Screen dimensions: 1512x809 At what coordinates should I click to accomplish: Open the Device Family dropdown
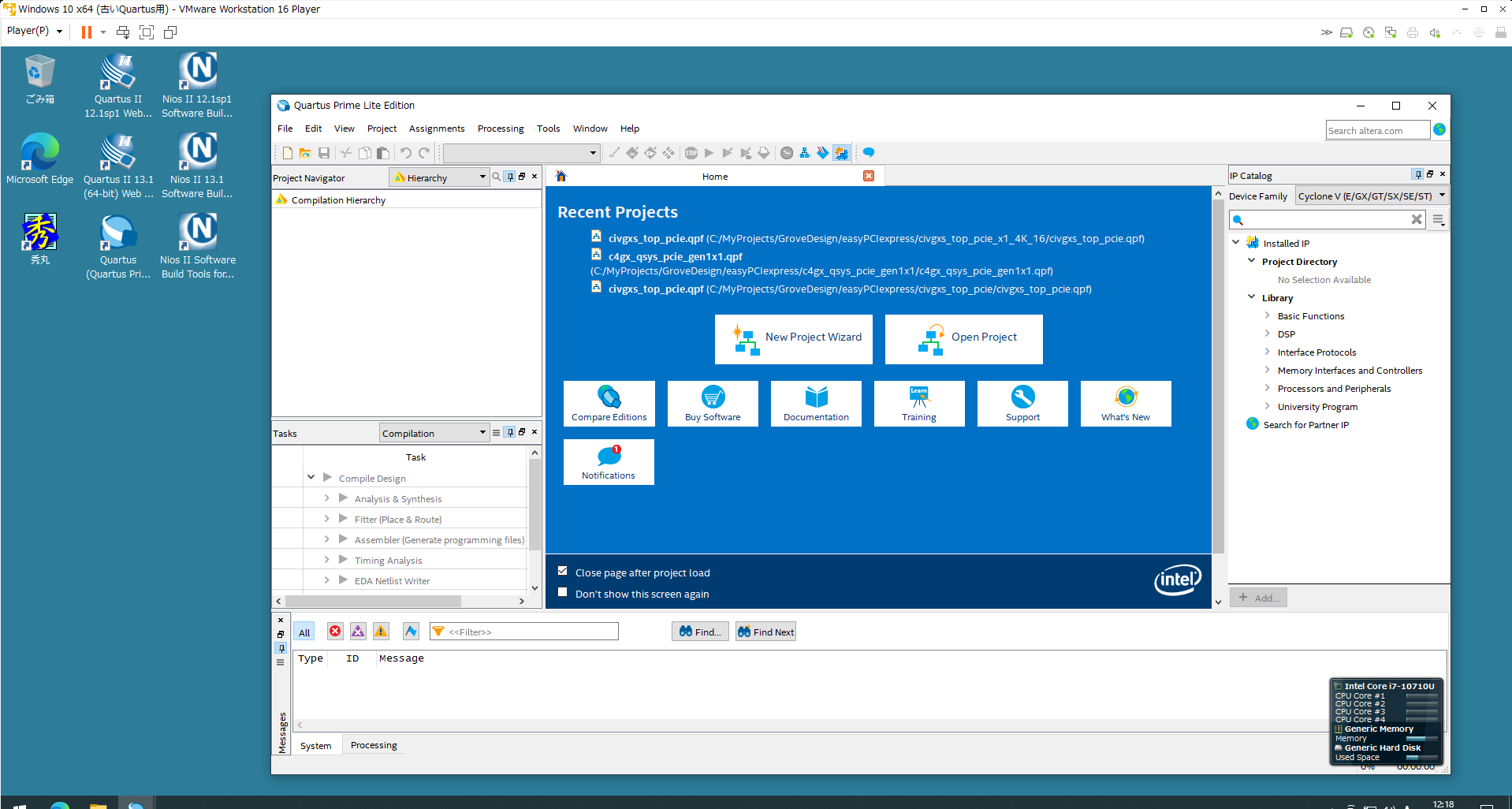tap(1372, 196)
